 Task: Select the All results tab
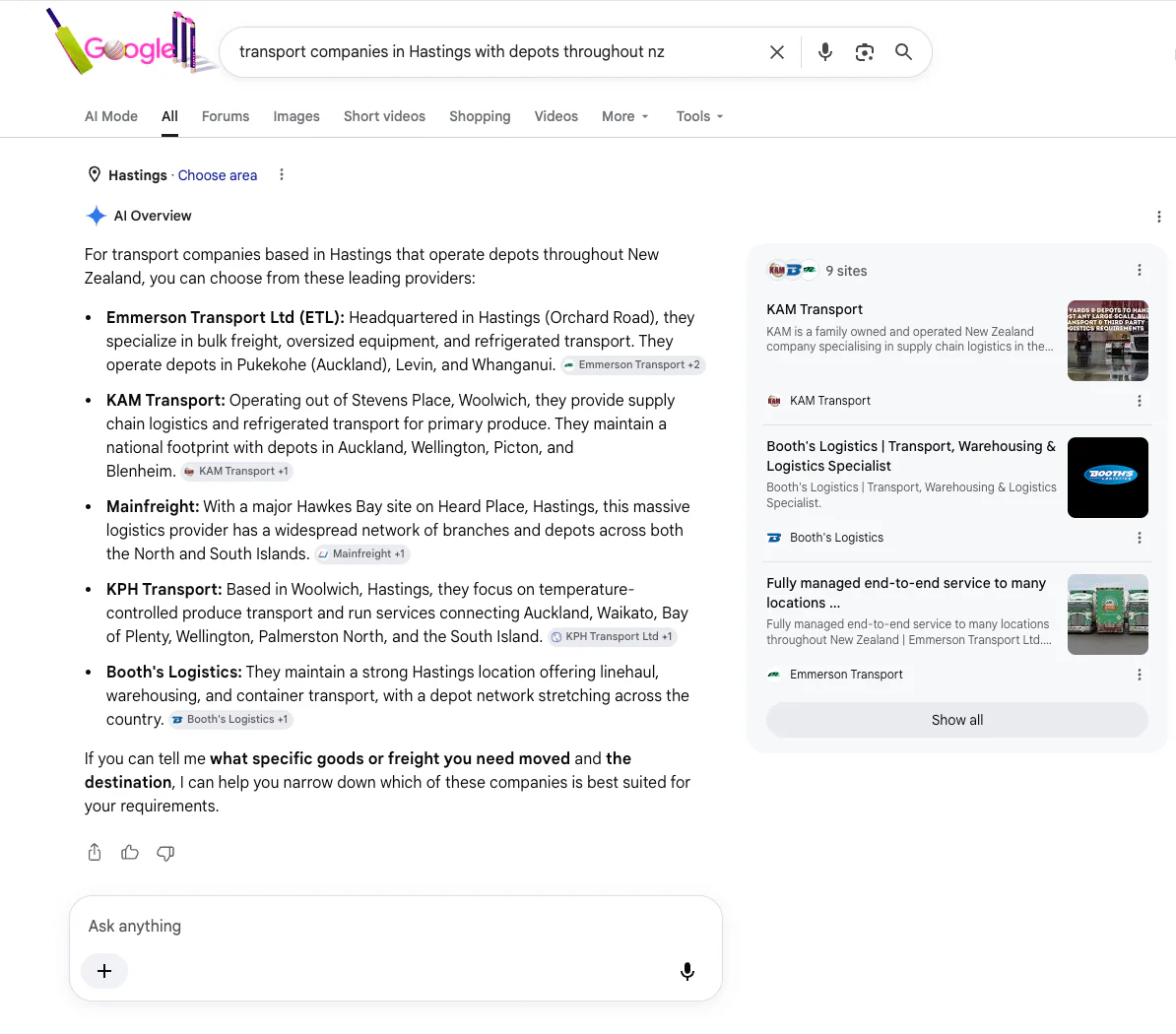point(169,116)
